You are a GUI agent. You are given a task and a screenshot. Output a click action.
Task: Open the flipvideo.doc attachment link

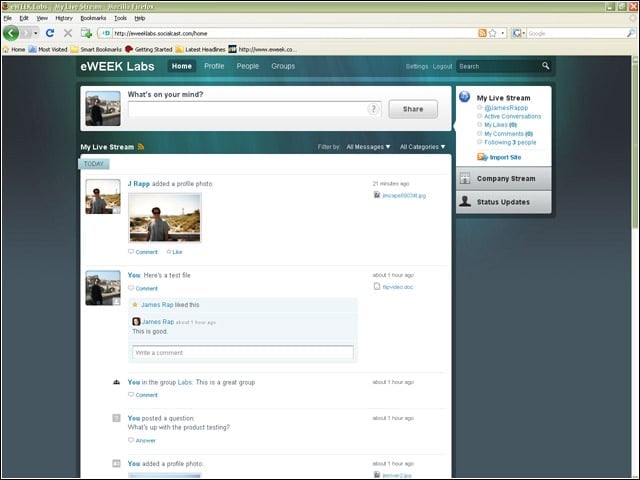(398, 287)
